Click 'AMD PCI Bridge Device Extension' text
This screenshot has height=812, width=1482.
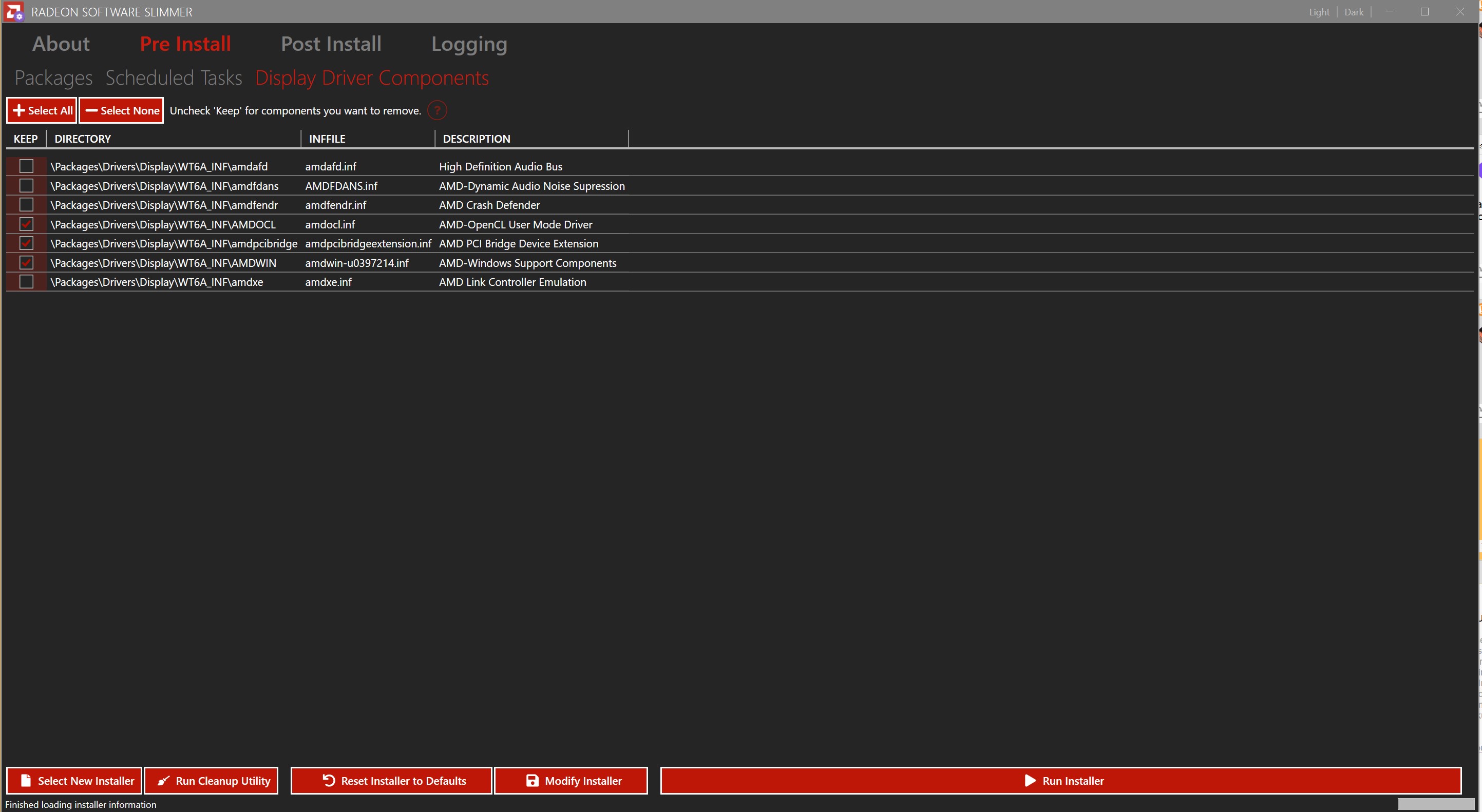tap(518, 243)
